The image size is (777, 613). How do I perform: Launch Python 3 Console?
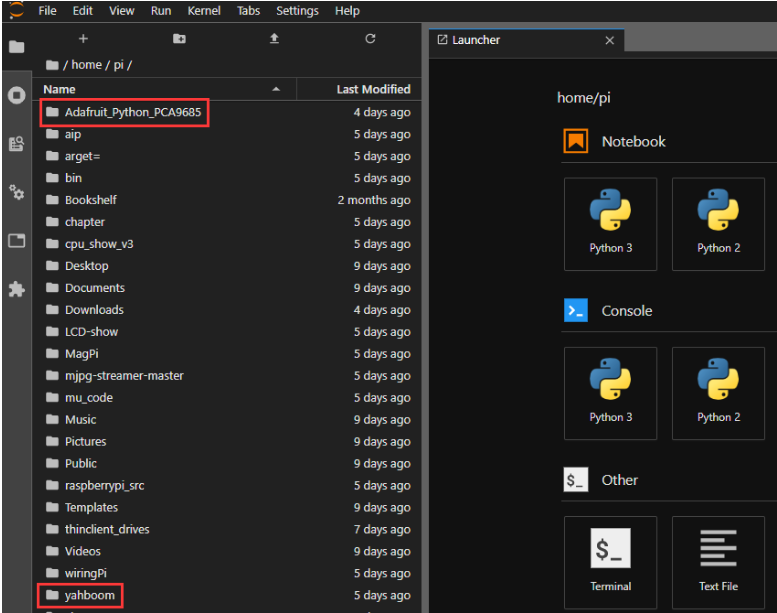(610, 393)
